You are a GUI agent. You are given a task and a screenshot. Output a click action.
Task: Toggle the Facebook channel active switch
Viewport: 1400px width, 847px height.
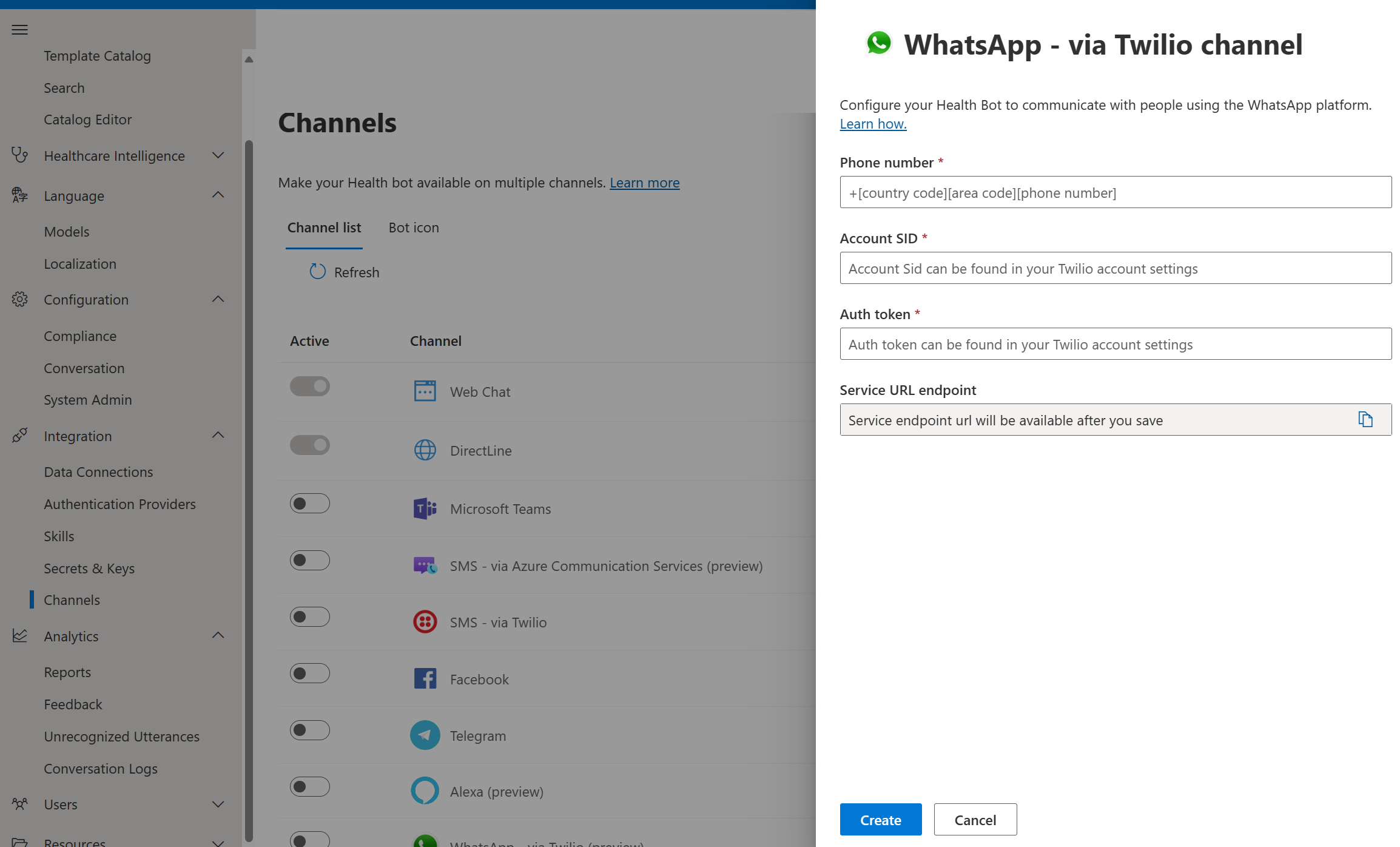(x=310, y=673)
